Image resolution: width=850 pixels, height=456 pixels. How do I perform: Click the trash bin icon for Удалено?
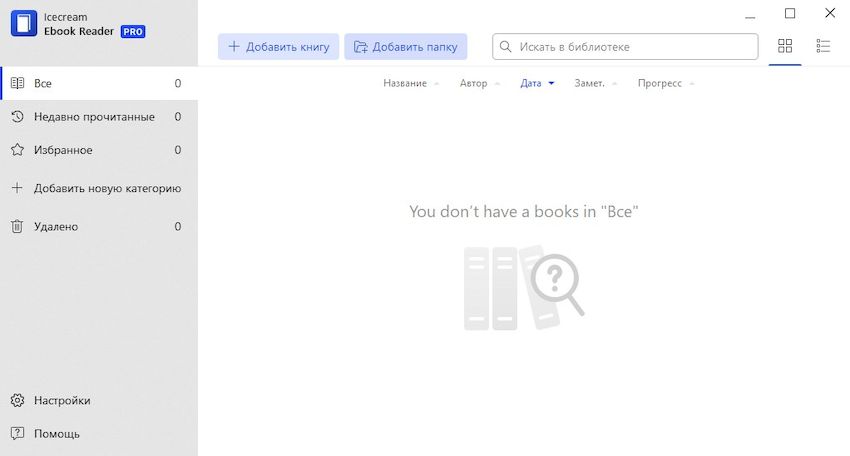17,227
